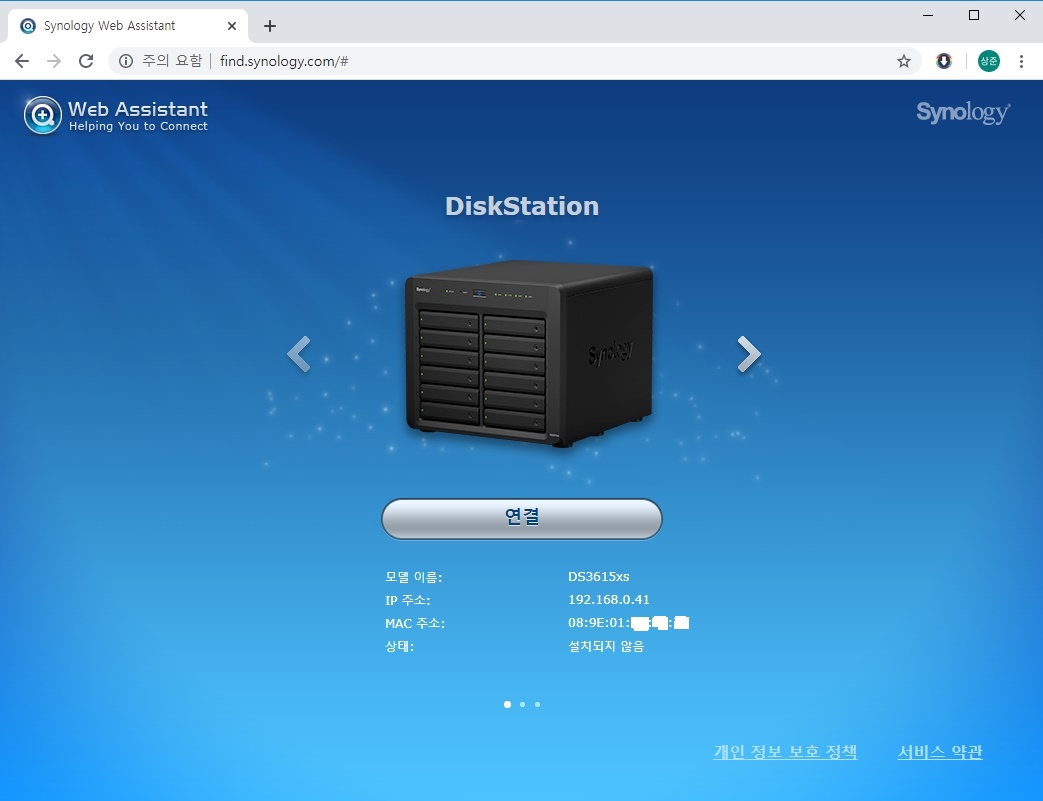Close the Synology Web Assistant tab
The height and width of the screenshot is (801, 1043).
coord(231,26)
